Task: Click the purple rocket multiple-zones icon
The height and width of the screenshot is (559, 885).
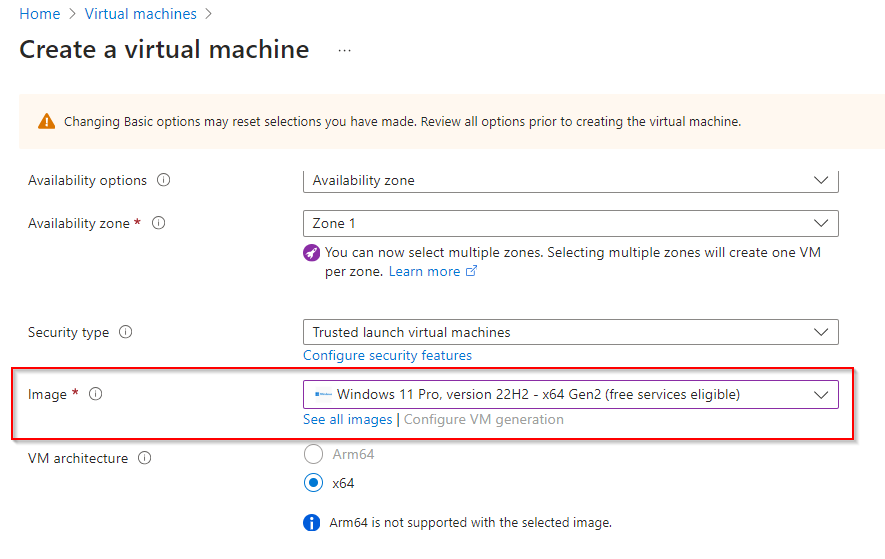Action: point(311,253)
